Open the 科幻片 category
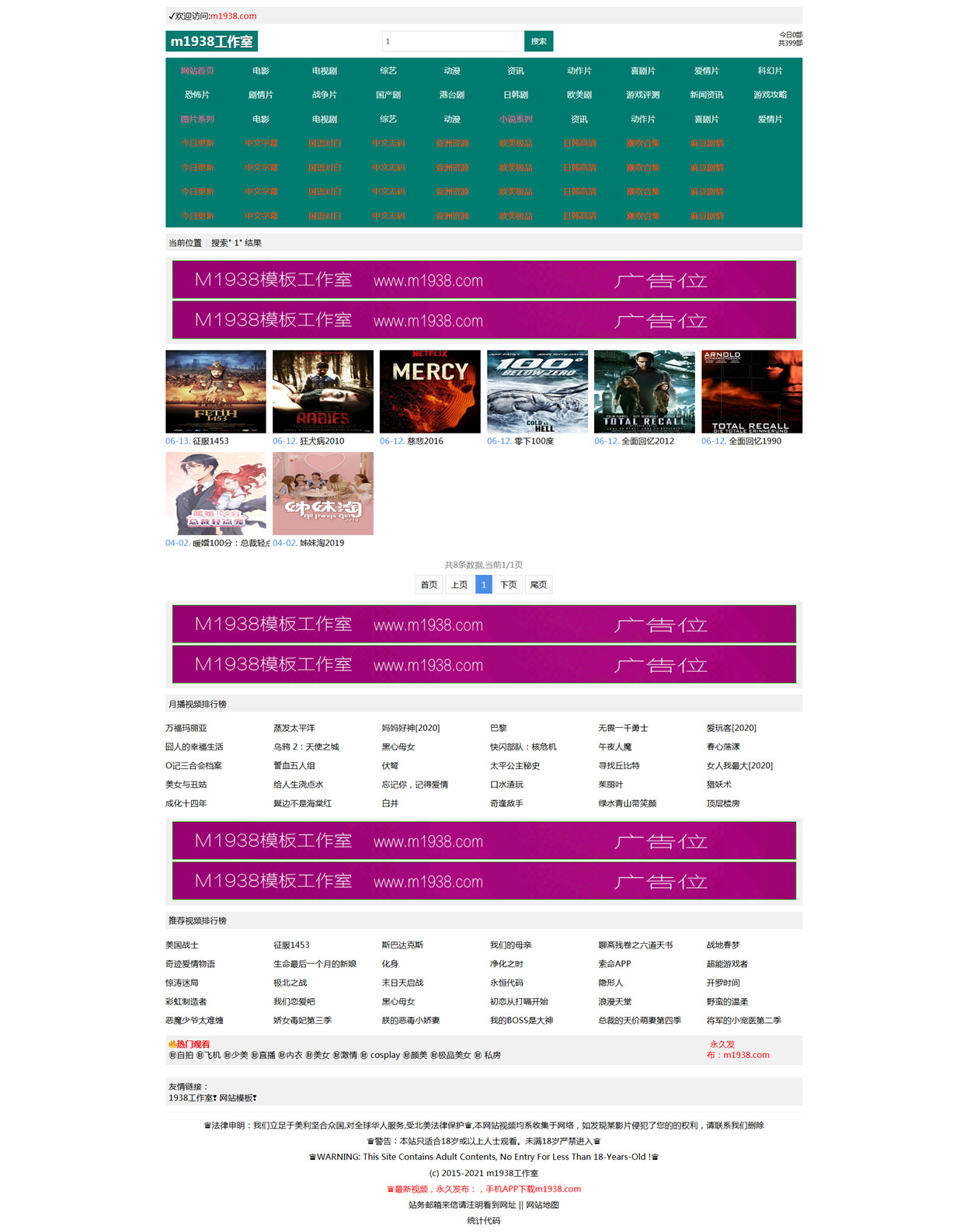This screenshot has height=1232, width=967. [770, 71]
